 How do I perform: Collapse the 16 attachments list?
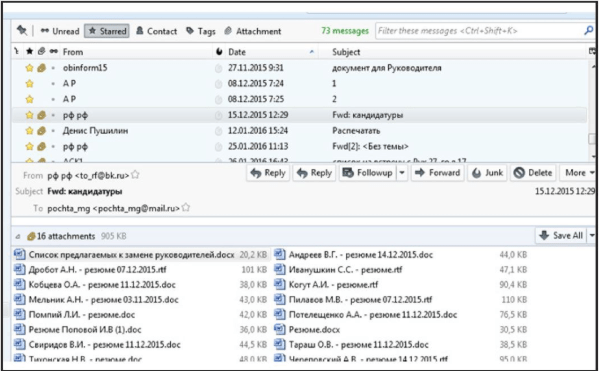click(x=18, y=237)
